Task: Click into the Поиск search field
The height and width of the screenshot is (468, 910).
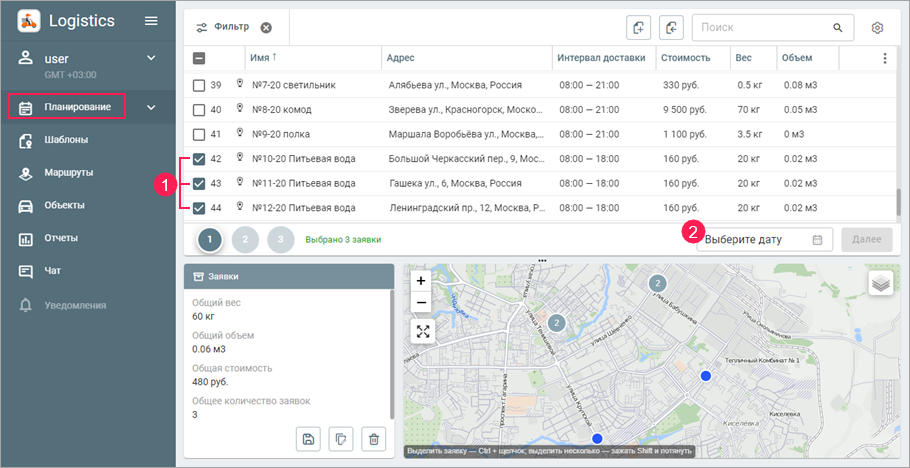Action: pyautogui.click(x=759, y=28)
